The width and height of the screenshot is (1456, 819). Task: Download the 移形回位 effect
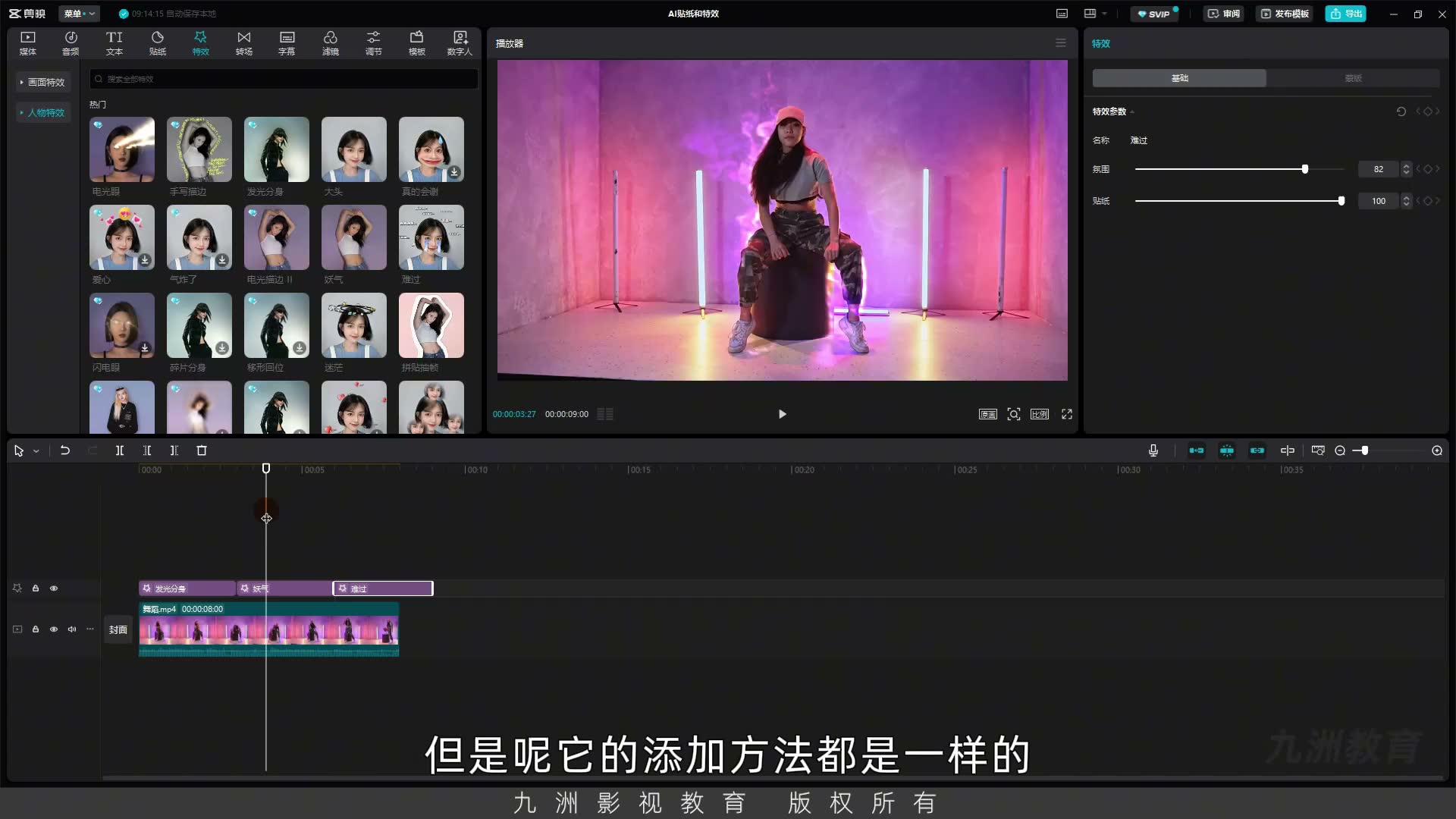pos(300,348)
